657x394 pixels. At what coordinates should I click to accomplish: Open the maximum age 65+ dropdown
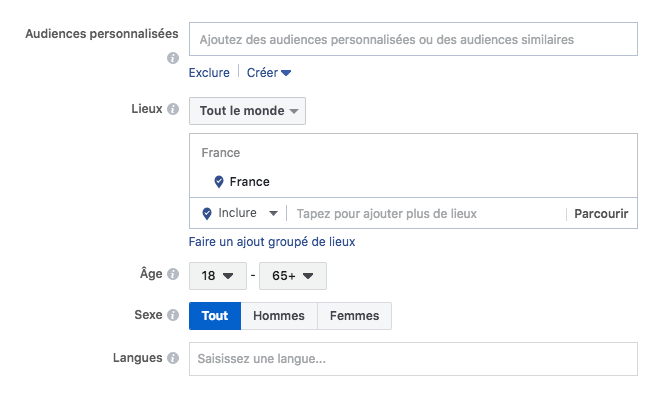[293, 276]
